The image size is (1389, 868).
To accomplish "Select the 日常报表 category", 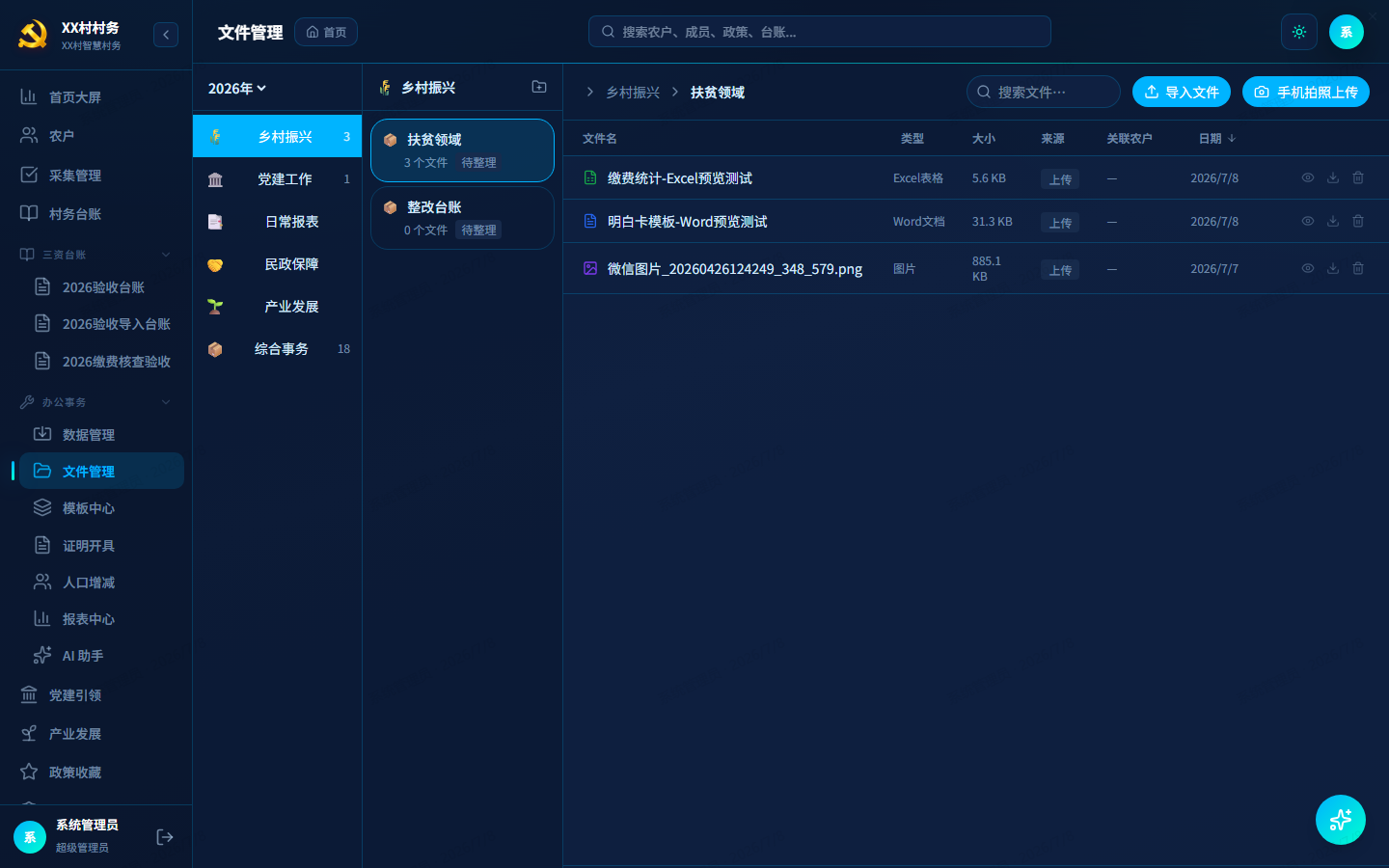I will point(278,222).
